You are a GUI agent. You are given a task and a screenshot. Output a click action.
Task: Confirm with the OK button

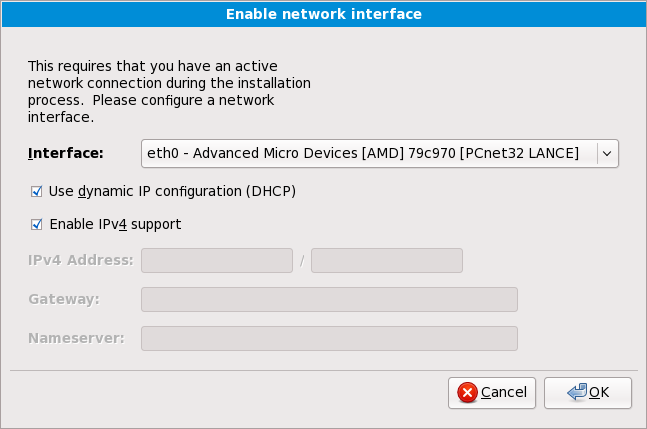[x=588, y=392]
